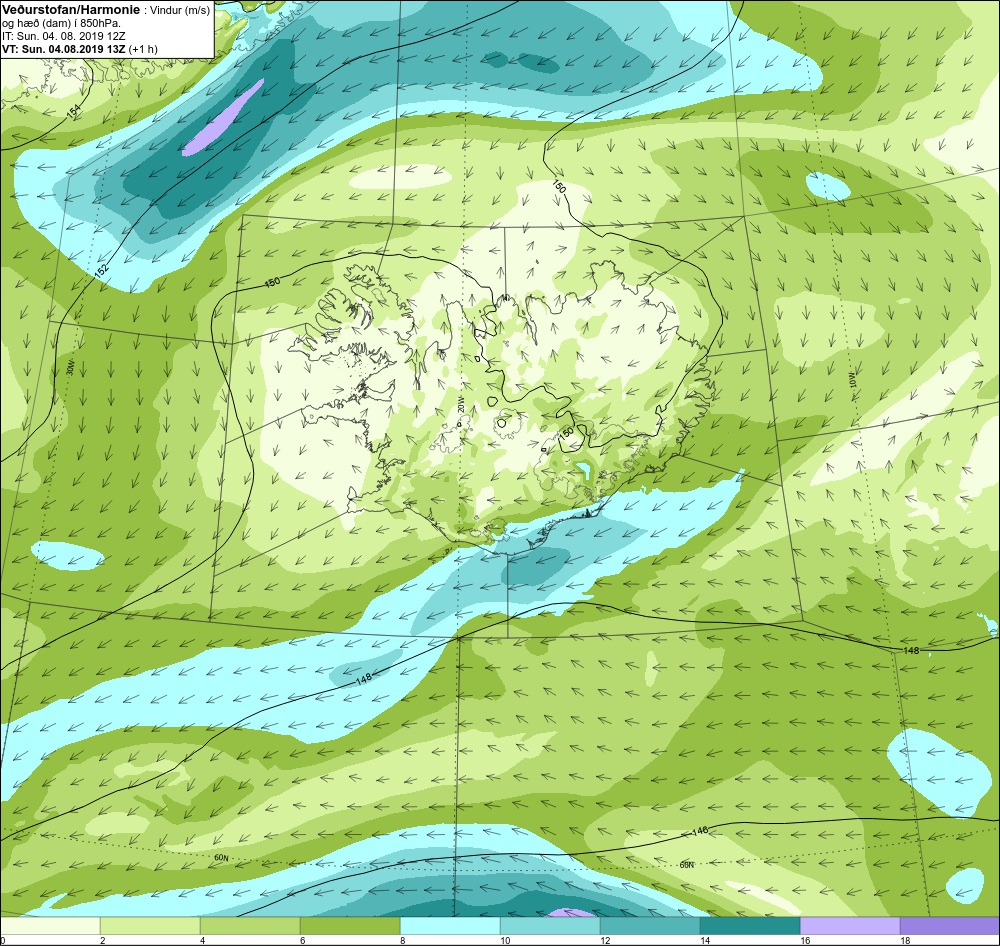
Task: Click the '148' contour label near the right edge
Action: coord(912,650)
